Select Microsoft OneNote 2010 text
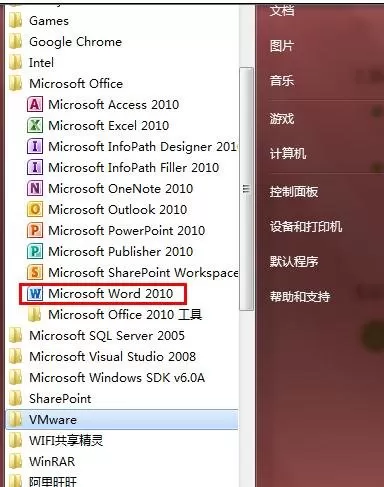The width and height of the screenshot is (384, 487). point(121,189)
